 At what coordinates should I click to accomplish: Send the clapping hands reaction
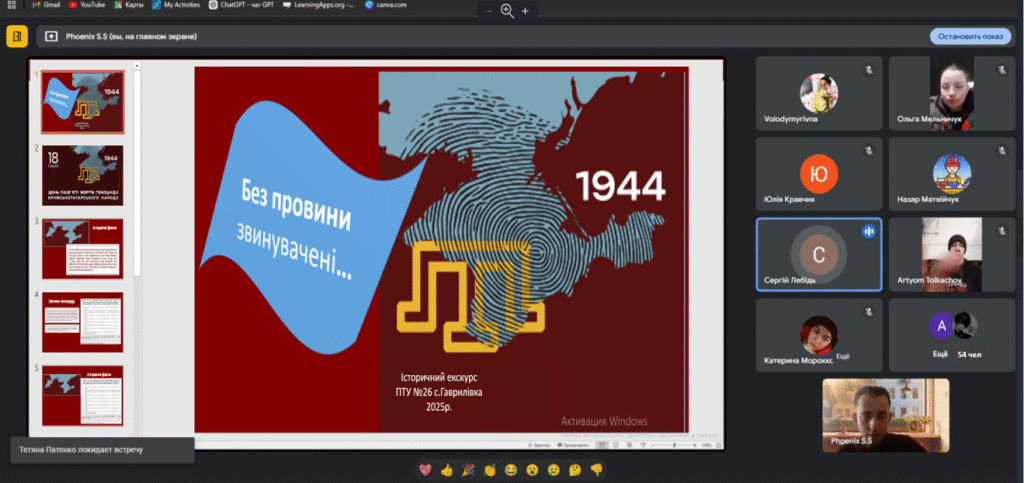point(490,468)
